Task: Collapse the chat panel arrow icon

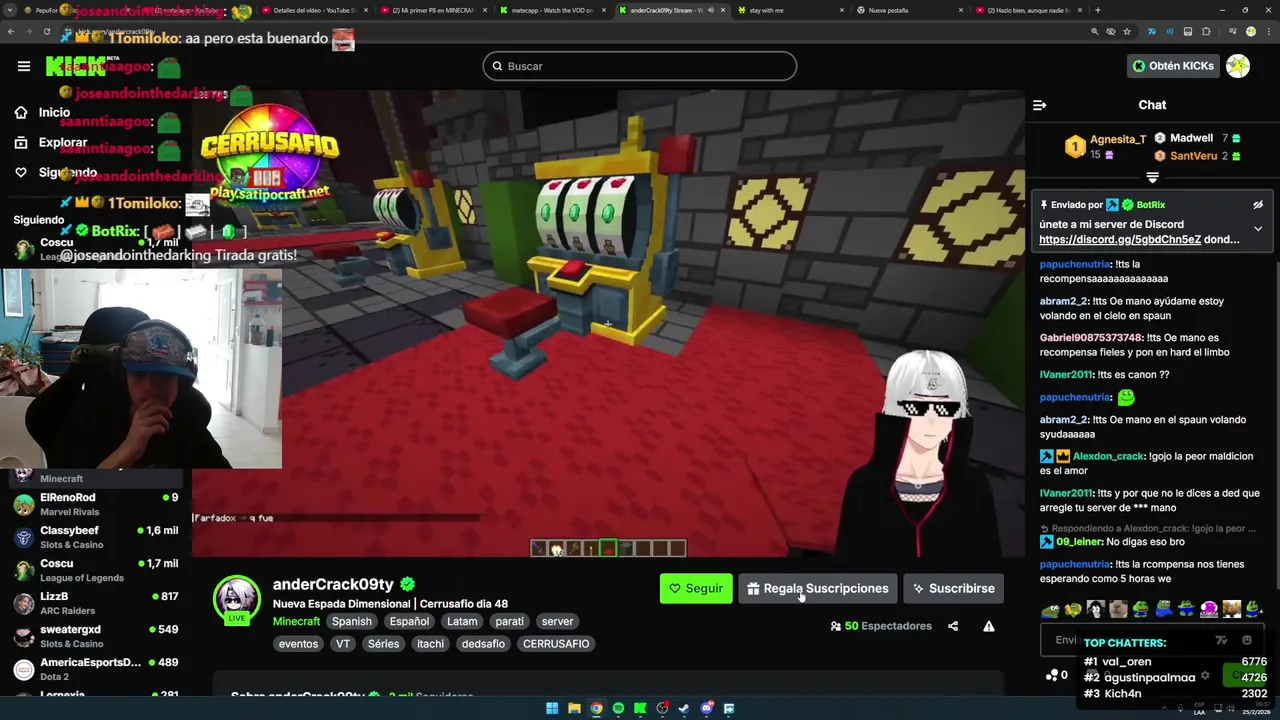Action: [1039, 105]
